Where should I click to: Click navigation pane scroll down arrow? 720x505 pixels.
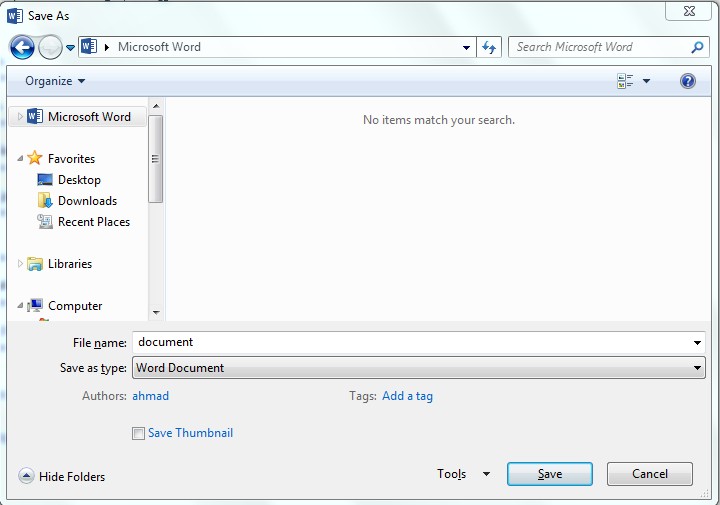156,313
